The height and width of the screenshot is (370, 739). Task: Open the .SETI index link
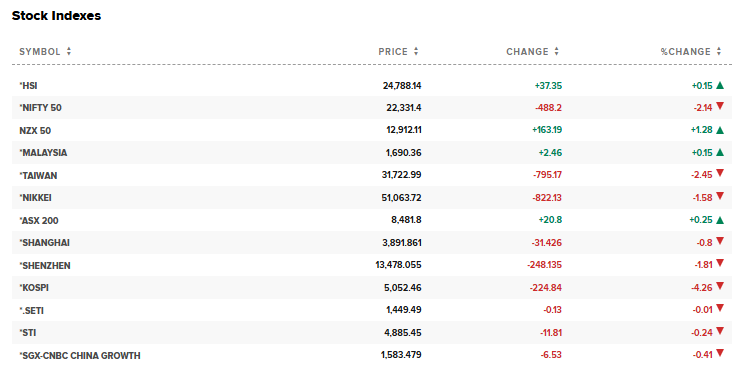(32, 310)
